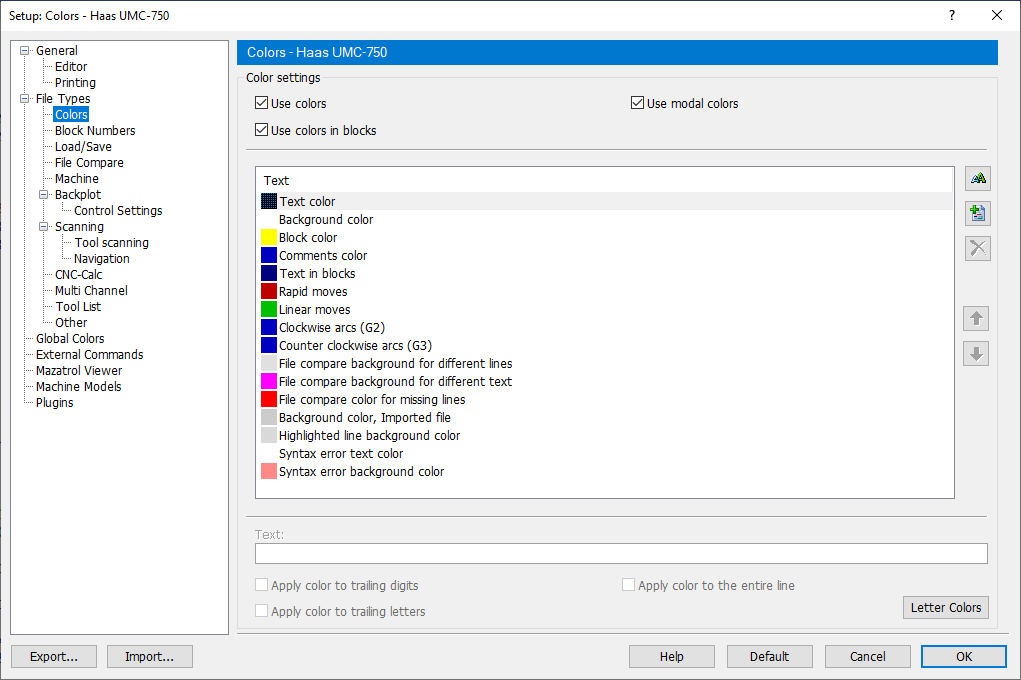Click the move up arrow button

tap(976, 319)
